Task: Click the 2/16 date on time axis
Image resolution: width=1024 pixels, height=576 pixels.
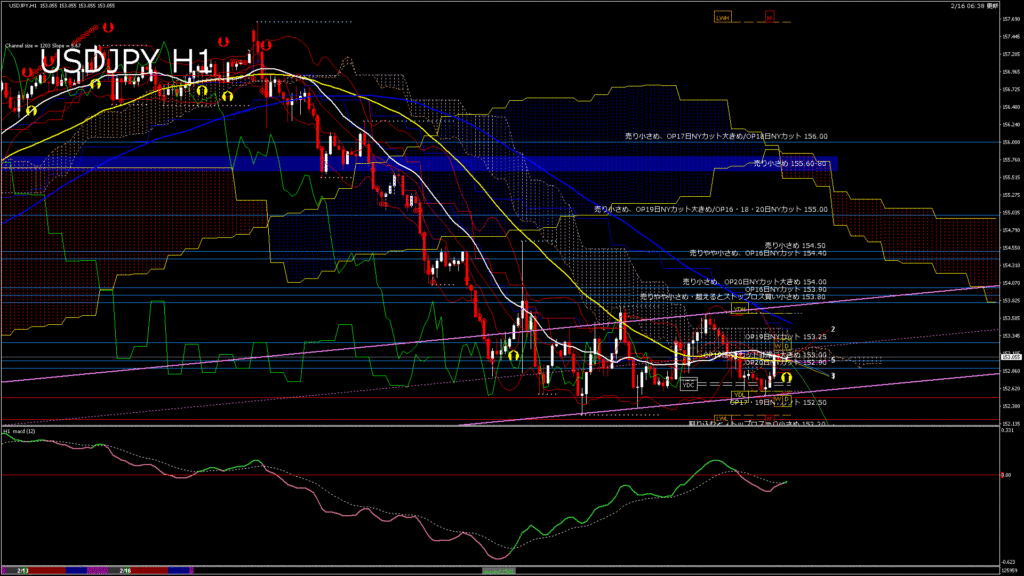Action: click(x=125, y=570)
